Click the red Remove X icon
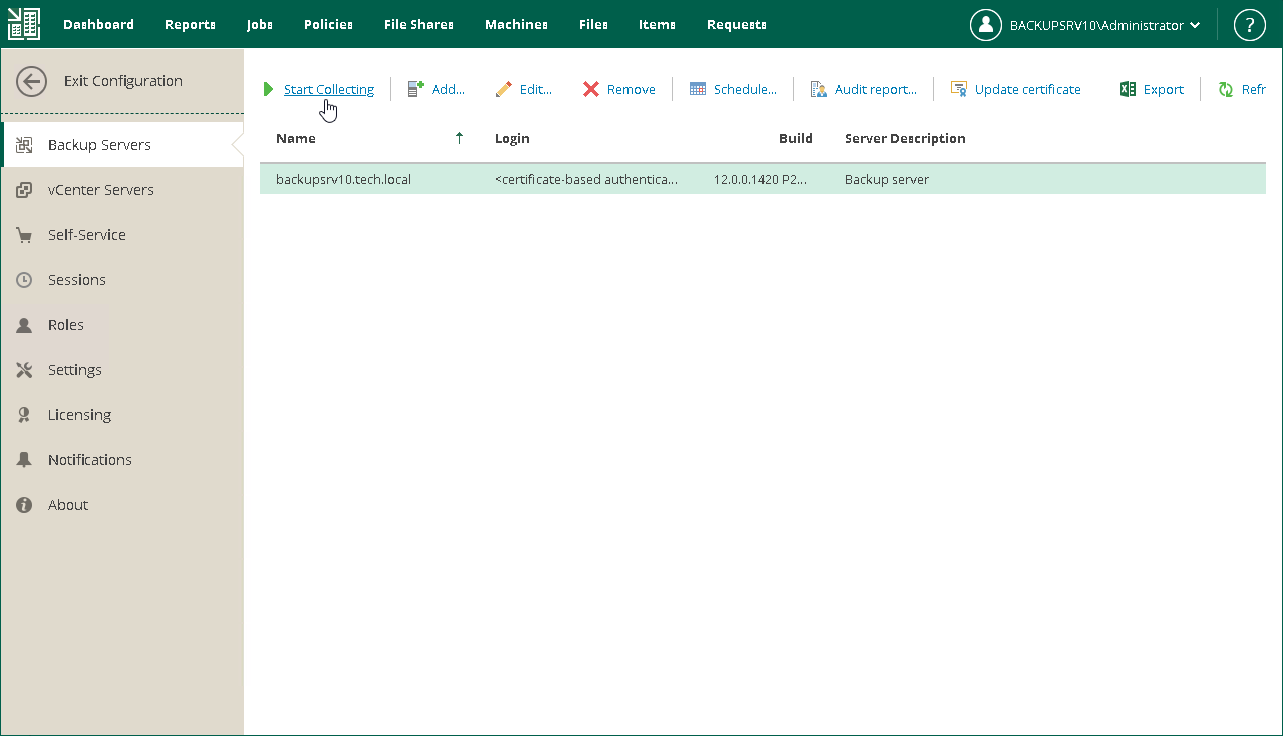This screenshot has height=736, width=1283. 591,90
